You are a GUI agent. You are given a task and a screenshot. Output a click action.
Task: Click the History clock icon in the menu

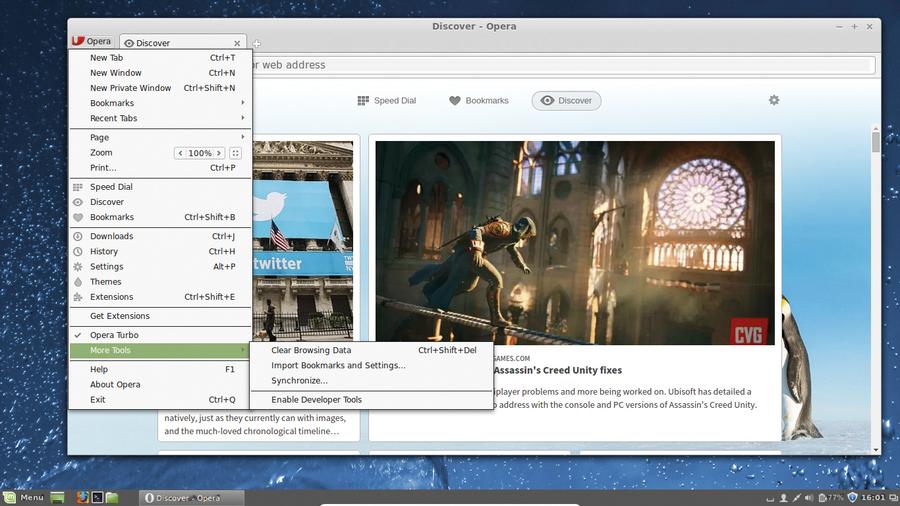(x=78, y=251)
